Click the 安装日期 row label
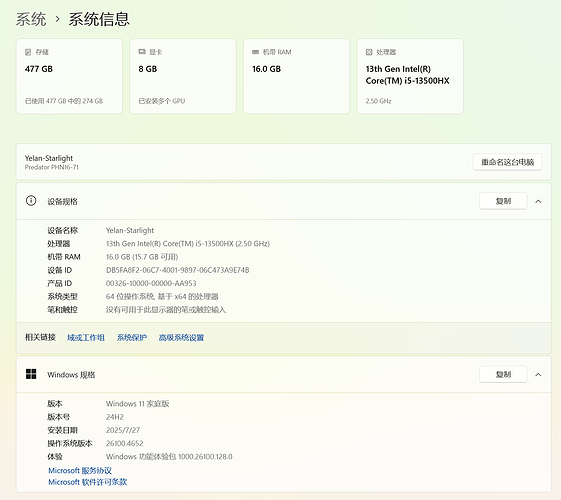This screenshot has width=561, height=500. 63,430
